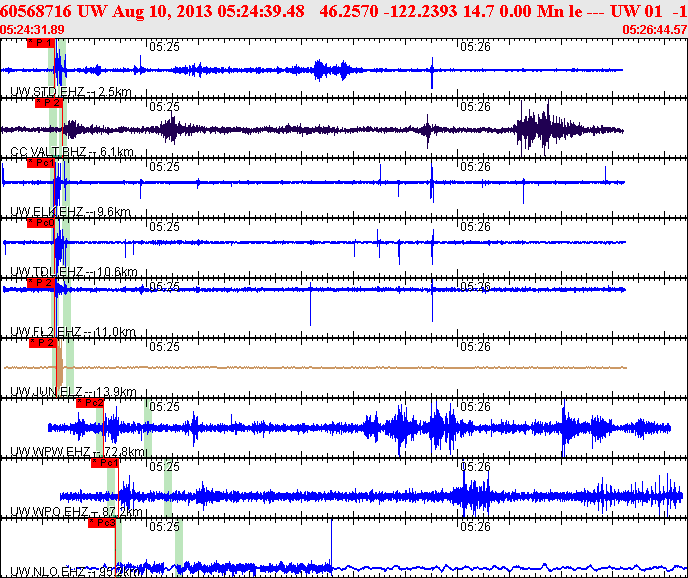This screenshot has height=578, width=688.
Task: Click the Pc1 pick flag on WPO trace
Action: tap(104, 462)
